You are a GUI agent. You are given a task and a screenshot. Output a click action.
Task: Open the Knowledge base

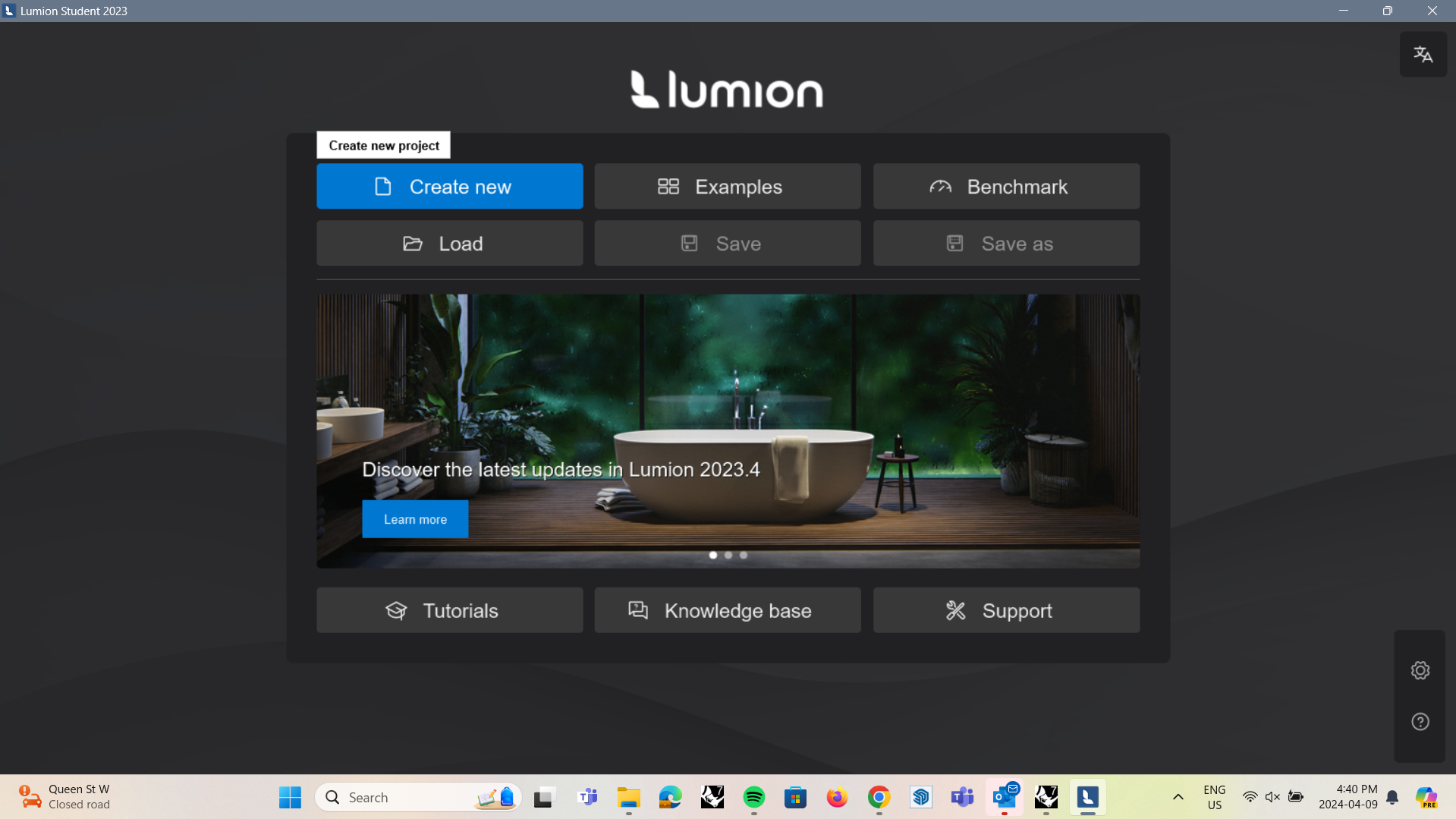click(727, 610)
